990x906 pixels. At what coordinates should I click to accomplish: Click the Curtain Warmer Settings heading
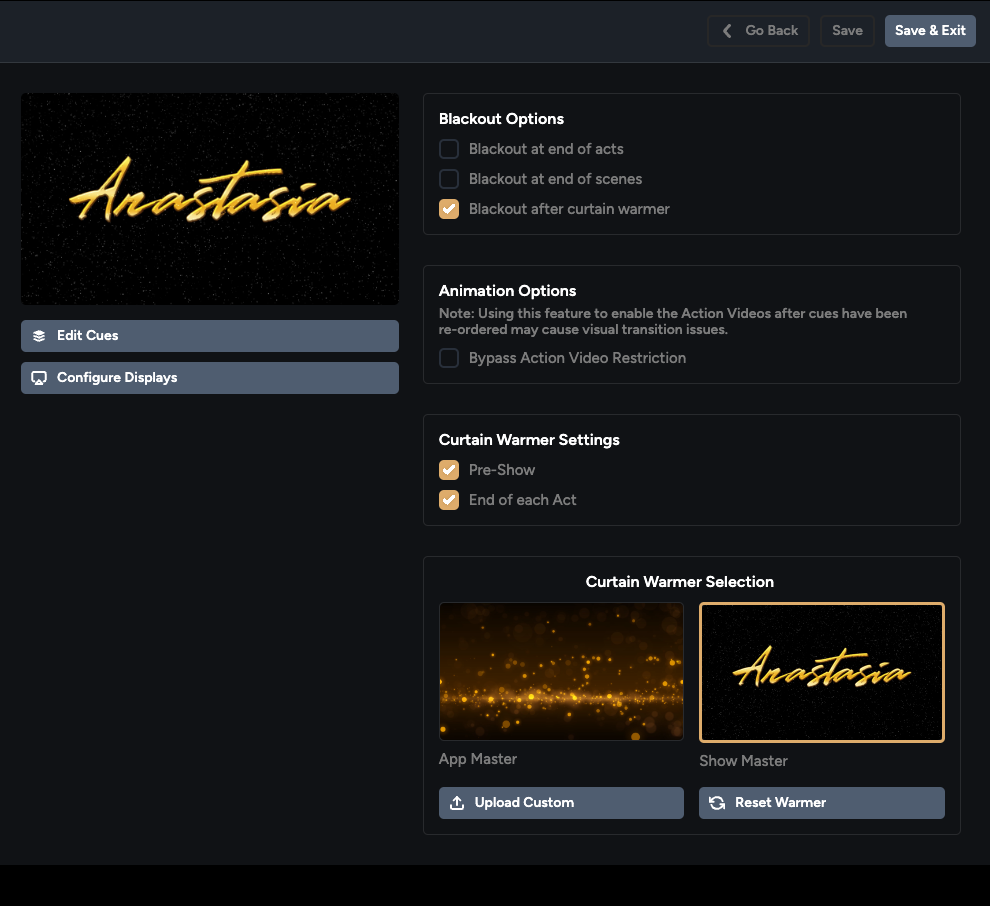click(x=529, y=439)
